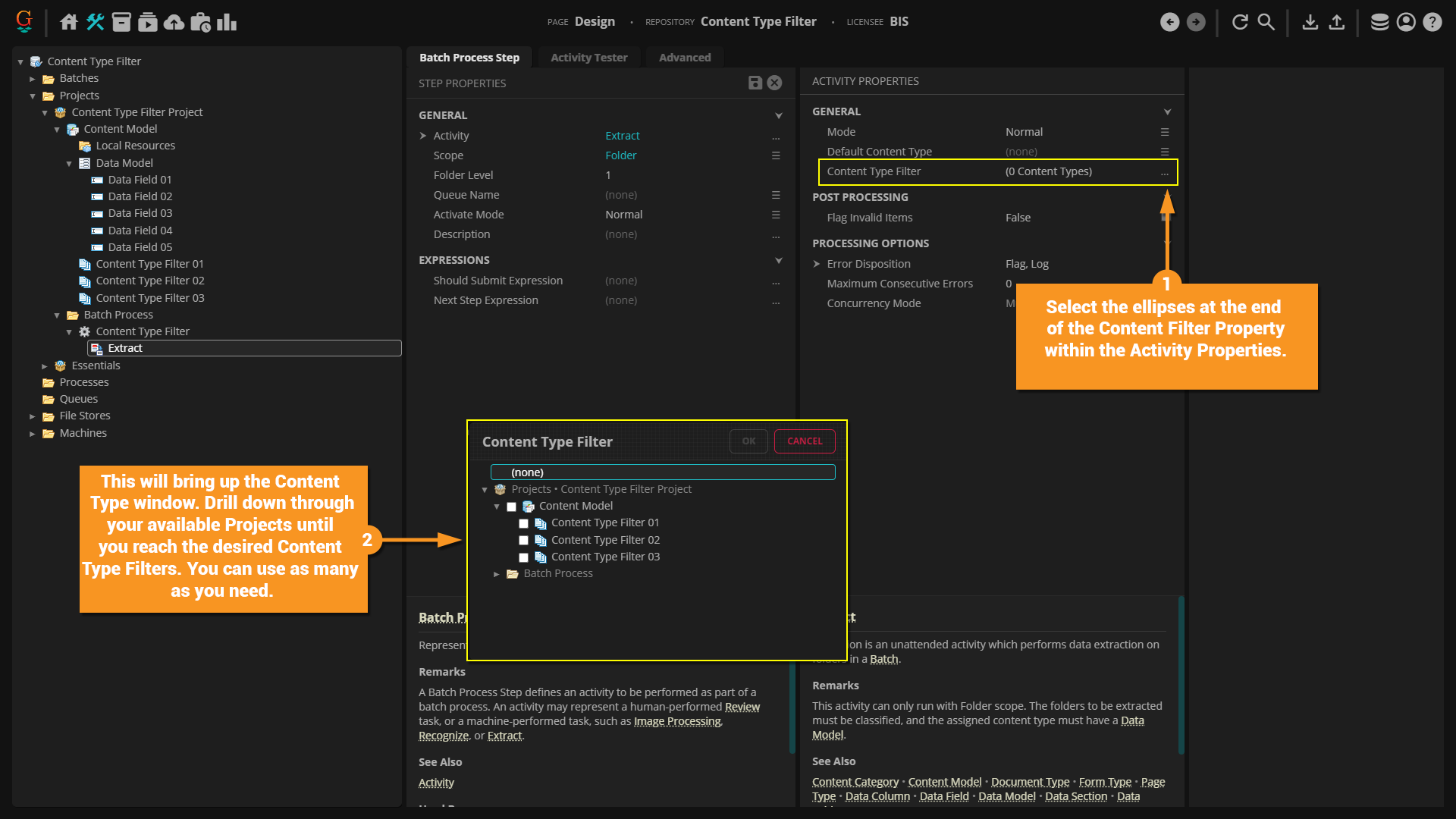Expand the Activity property row
Image resolution: width=1456 pixels, height=819 pixels.
pos(423,136)
